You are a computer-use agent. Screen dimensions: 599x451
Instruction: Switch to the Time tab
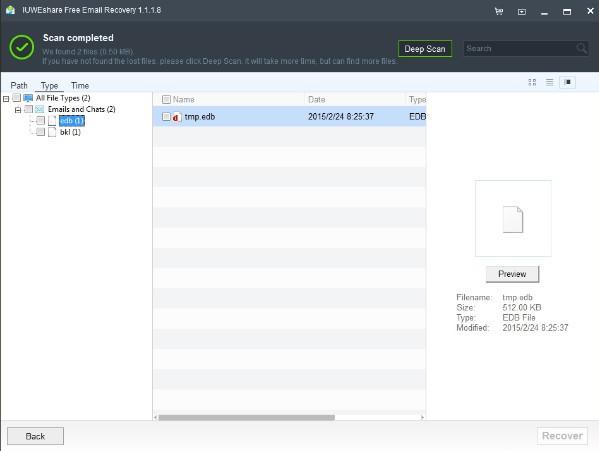(80, 86)
